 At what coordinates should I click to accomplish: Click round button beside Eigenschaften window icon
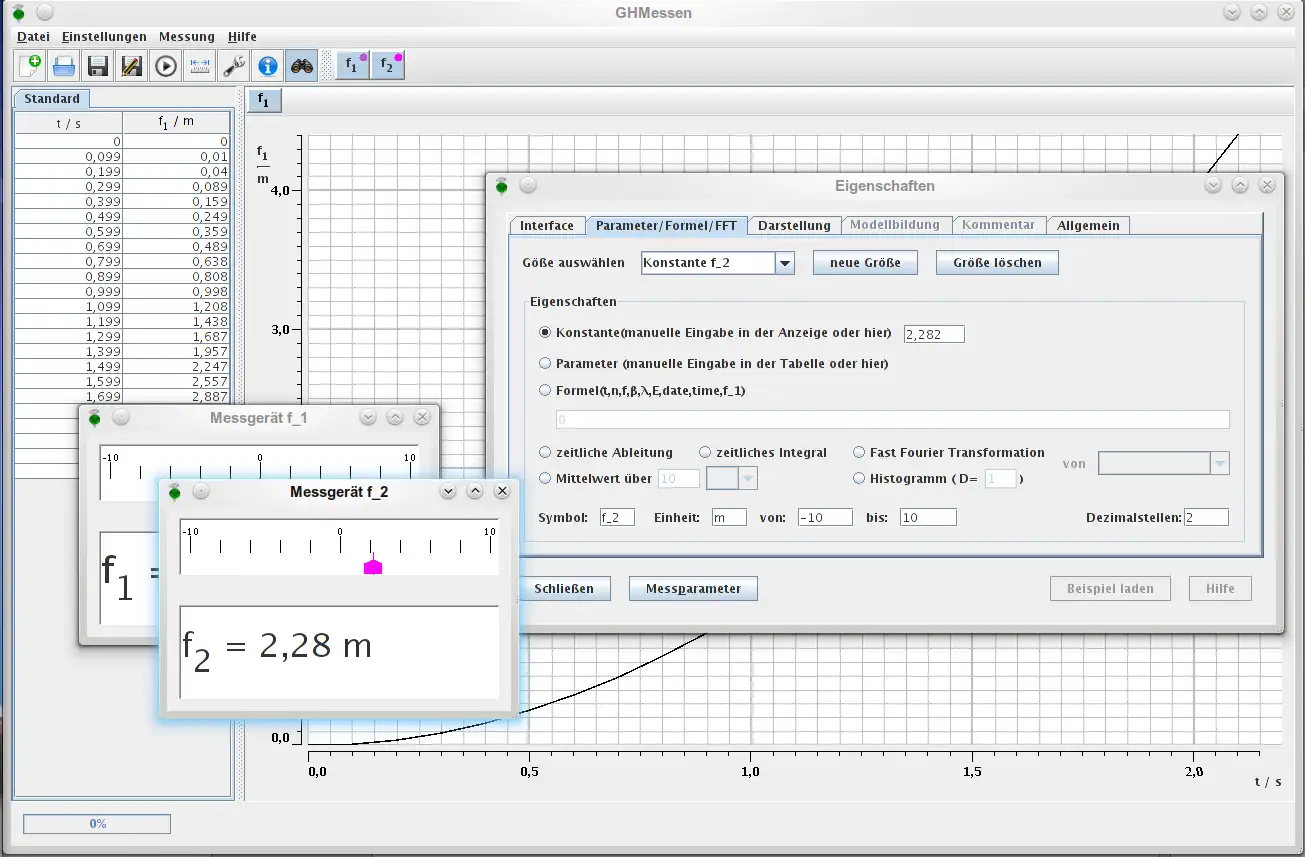tap(528, 185)
